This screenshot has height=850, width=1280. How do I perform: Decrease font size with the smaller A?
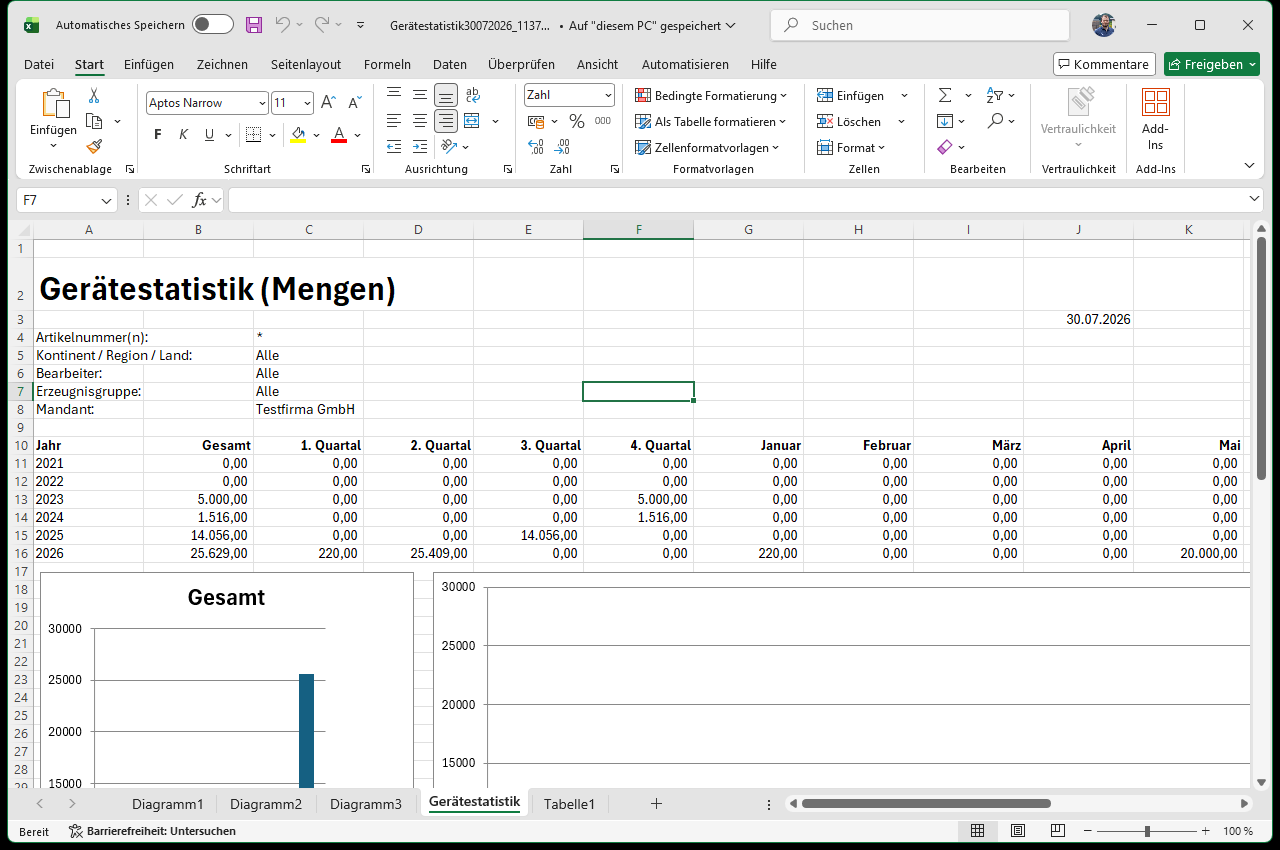pyautogui.click(x=354, y=103)
